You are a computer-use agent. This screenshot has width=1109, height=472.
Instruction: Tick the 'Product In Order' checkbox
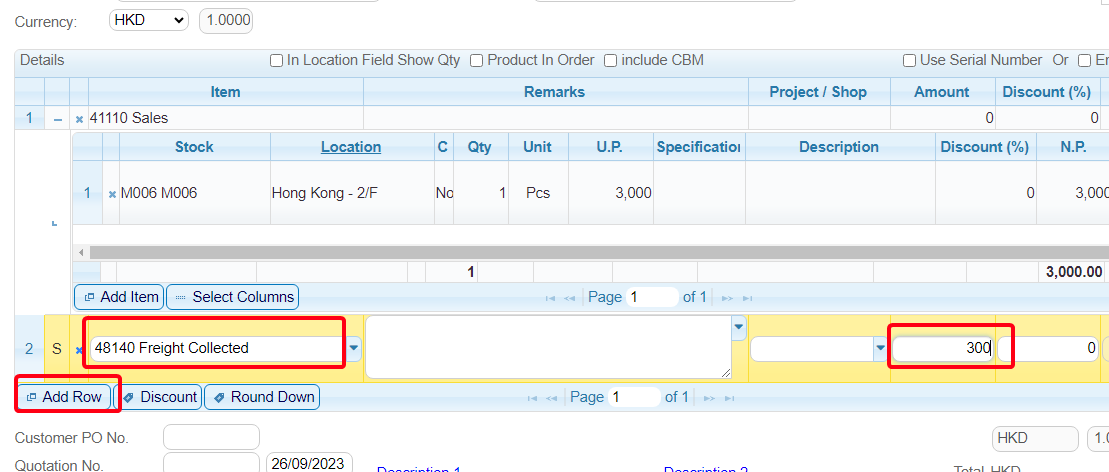477,61
